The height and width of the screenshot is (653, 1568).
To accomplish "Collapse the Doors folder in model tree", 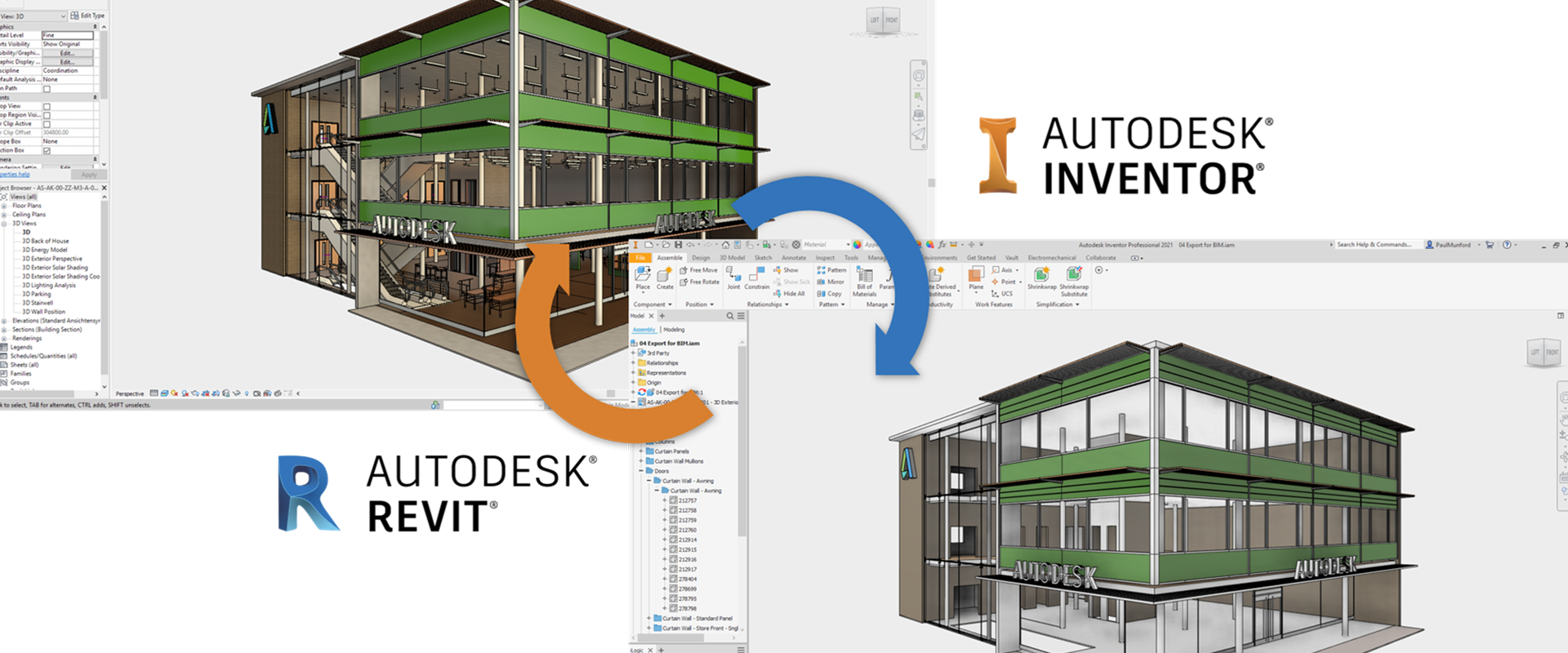I will (x=640, y=471).
